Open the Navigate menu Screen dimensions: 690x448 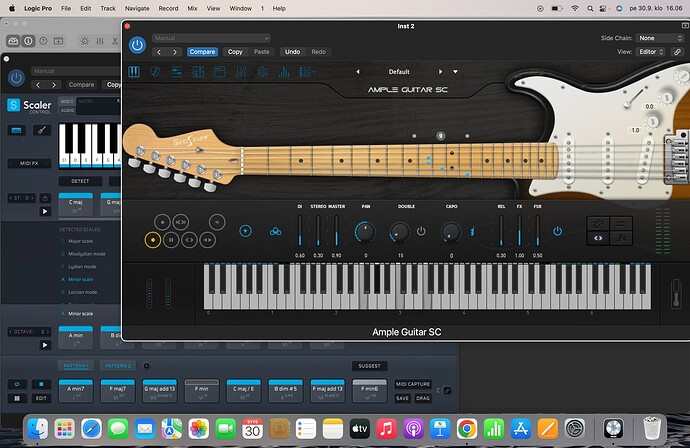137,8
